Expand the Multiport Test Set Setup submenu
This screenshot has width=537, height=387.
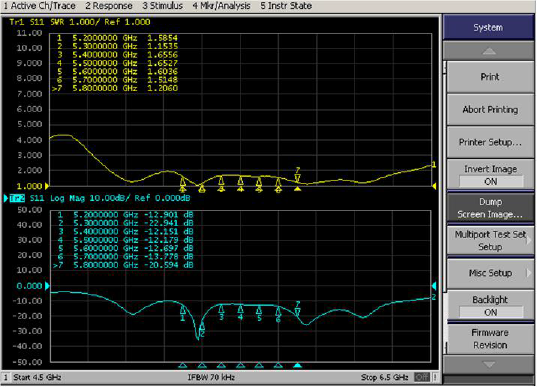click(490, 240)
